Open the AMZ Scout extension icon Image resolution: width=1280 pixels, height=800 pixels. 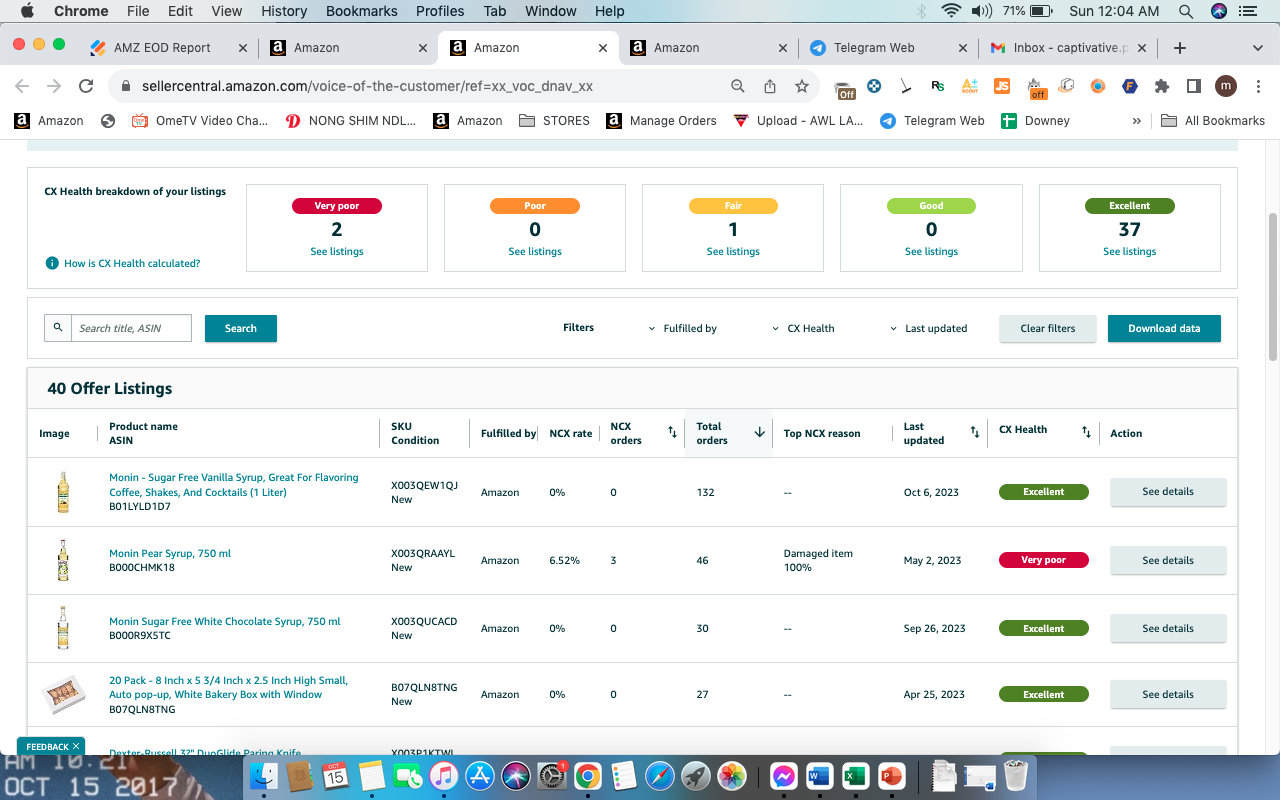point(969,86)
